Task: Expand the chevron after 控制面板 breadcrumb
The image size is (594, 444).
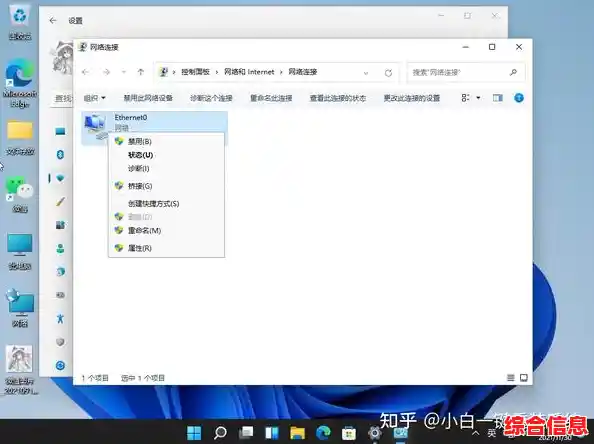Action: 217,72
